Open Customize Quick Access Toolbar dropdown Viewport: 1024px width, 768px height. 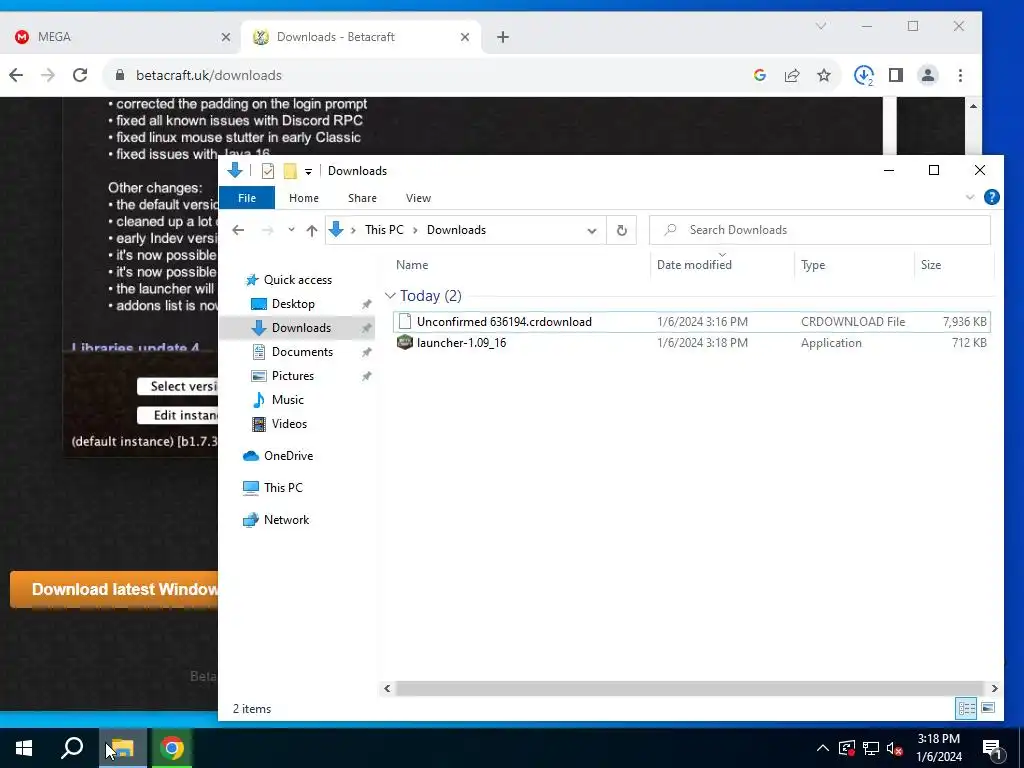coord(308,172)
